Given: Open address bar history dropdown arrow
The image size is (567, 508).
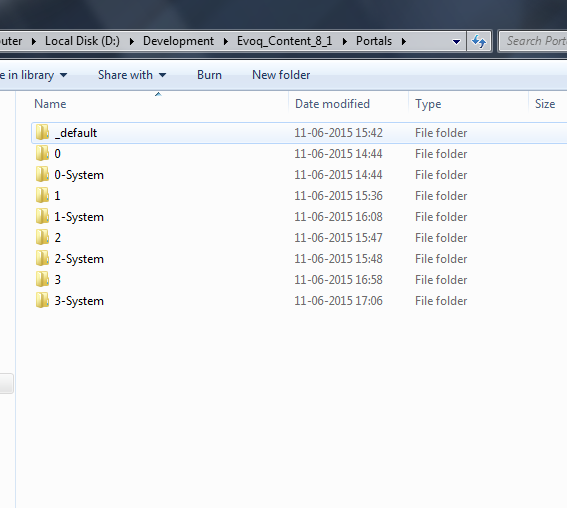Looking at the screenshot, I should (456, 42).
